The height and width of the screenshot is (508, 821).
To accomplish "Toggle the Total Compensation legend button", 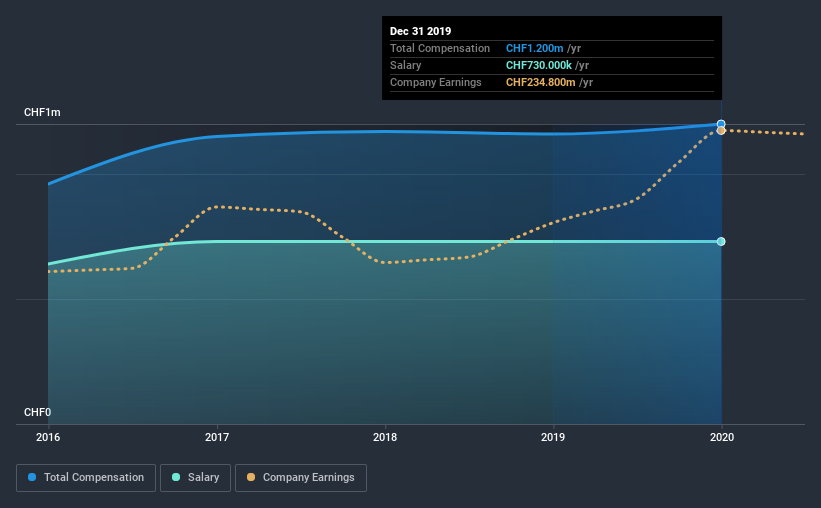I will [x=86, y=478].
